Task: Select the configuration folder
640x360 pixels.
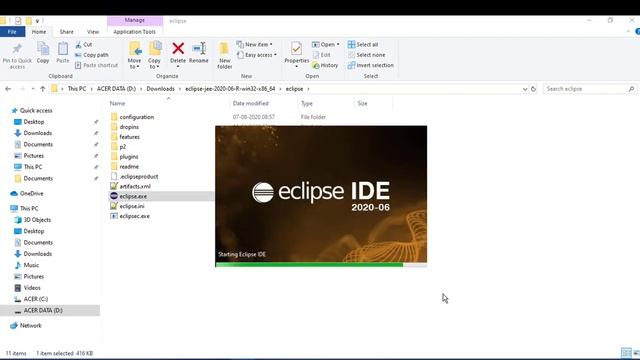Action: tap(136, 117)
